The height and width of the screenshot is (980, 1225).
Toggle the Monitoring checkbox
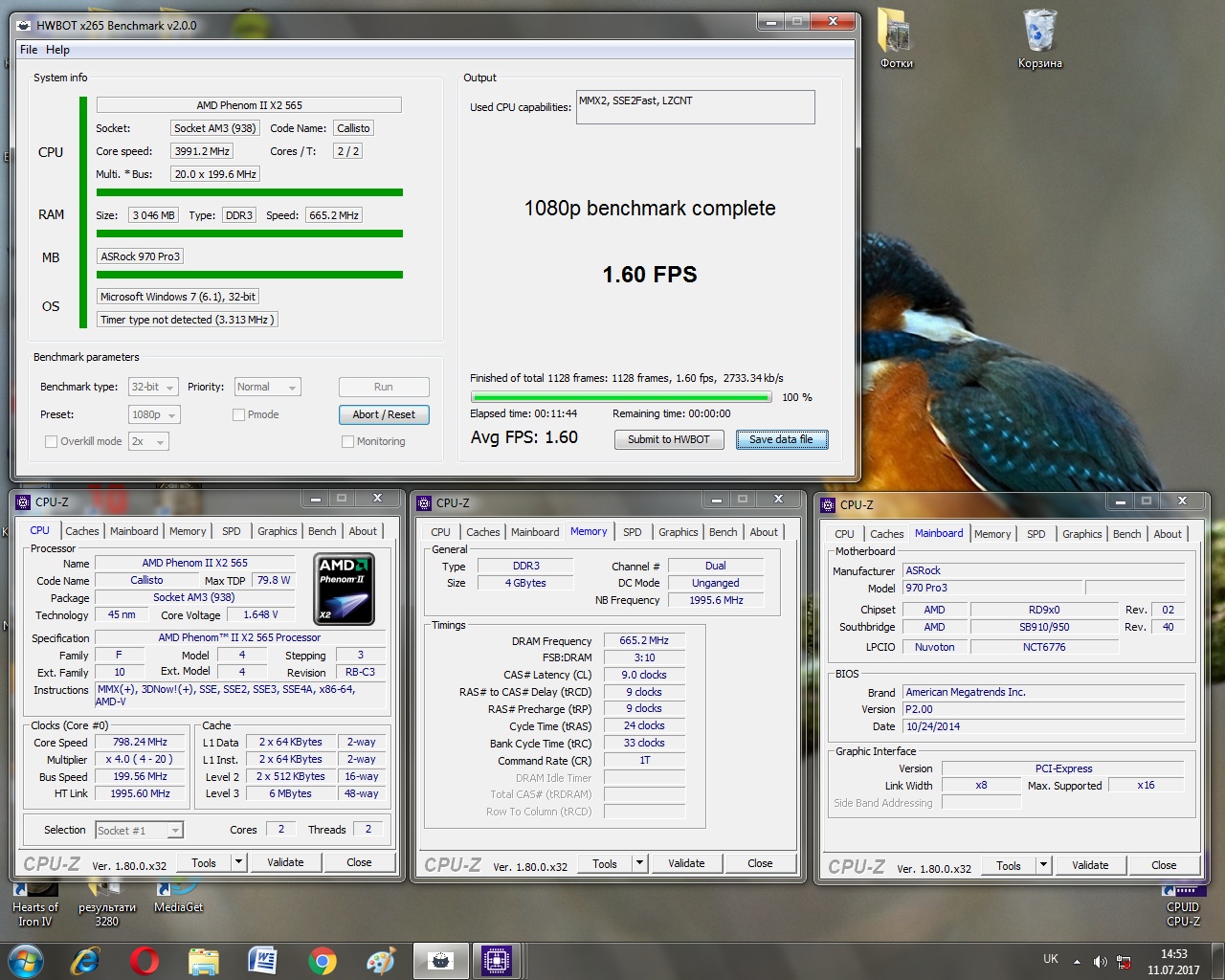(x=348, y=441)
